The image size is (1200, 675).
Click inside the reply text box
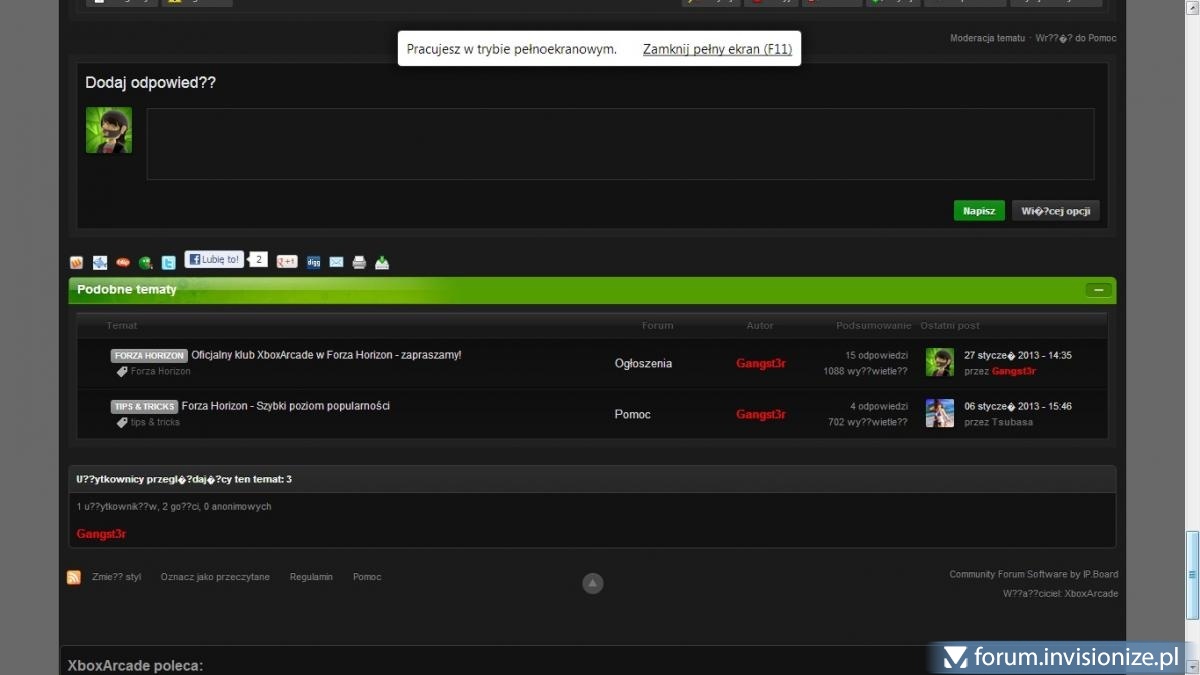pos(620,144)
